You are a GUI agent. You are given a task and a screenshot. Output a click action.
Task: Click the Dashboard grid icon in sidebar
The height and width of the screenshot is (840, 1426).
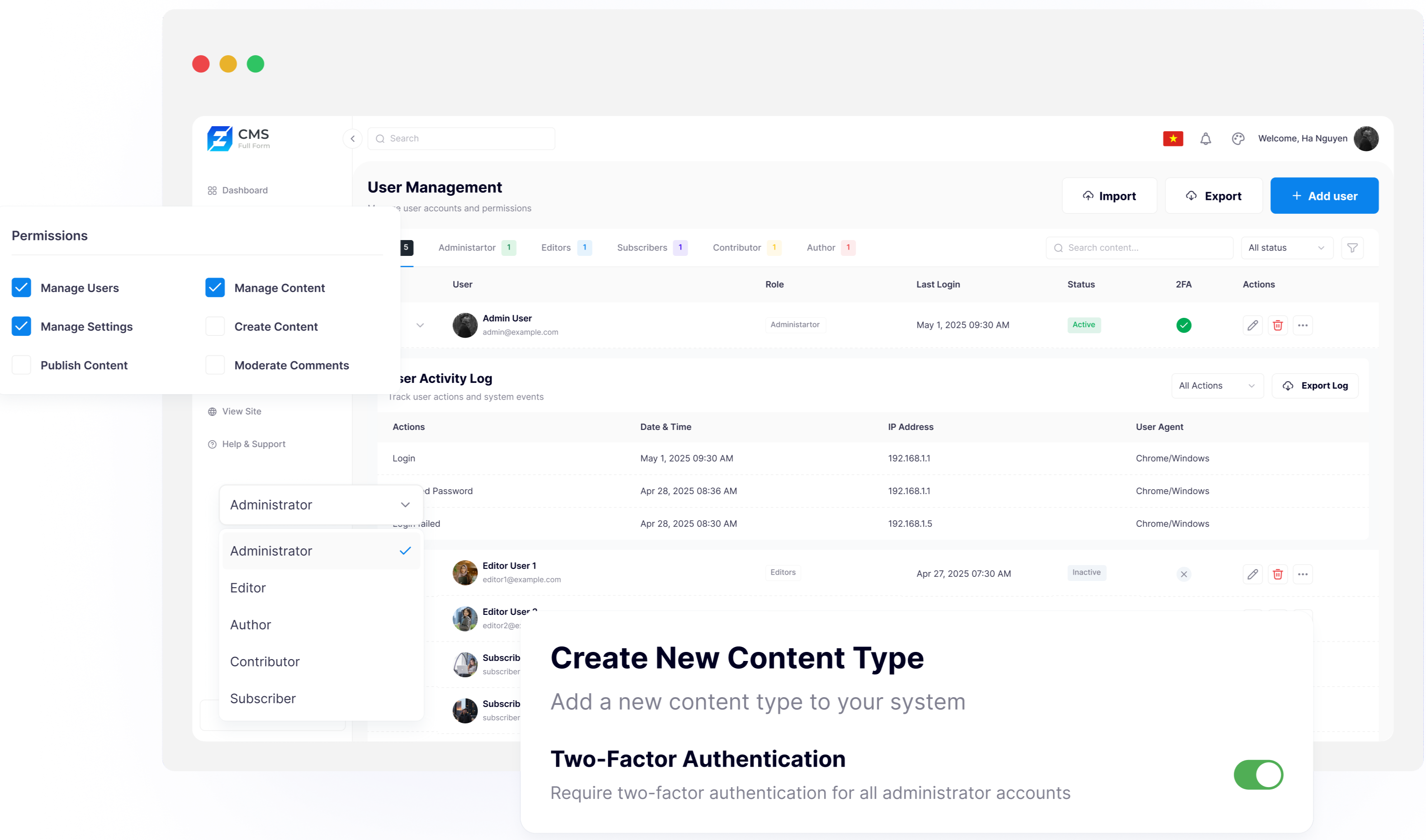point(212,191)
